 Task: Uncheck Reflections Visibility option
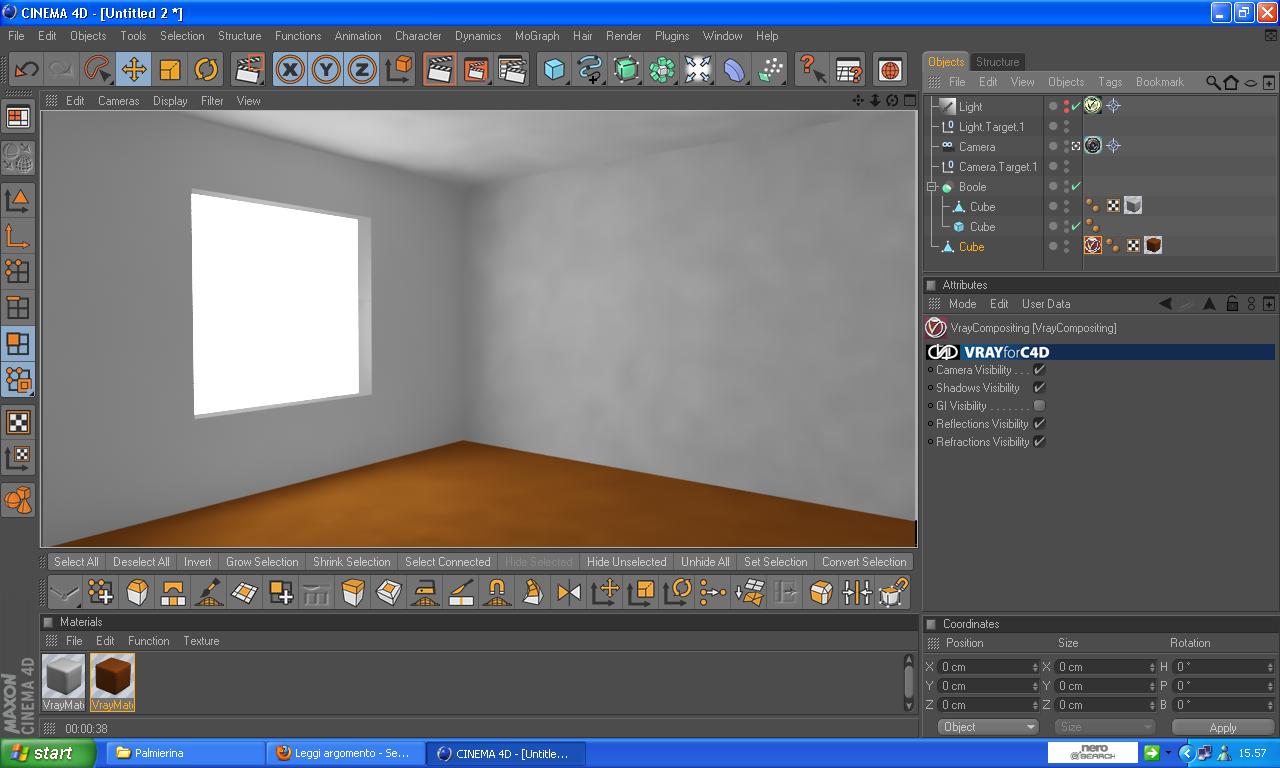pyautogui.click(x=1039, y=424)
